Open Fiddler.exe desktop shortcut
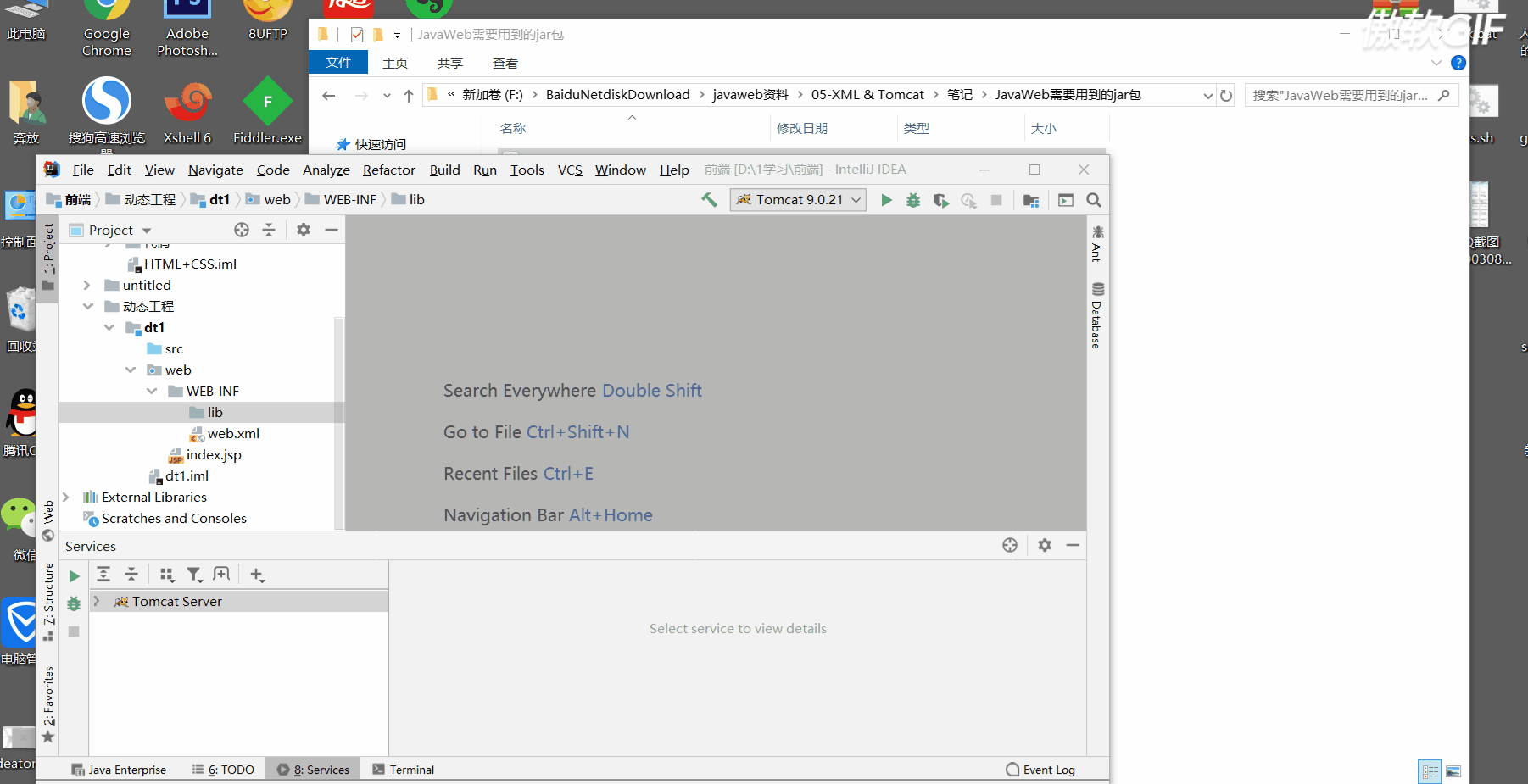 coord(267,113)
